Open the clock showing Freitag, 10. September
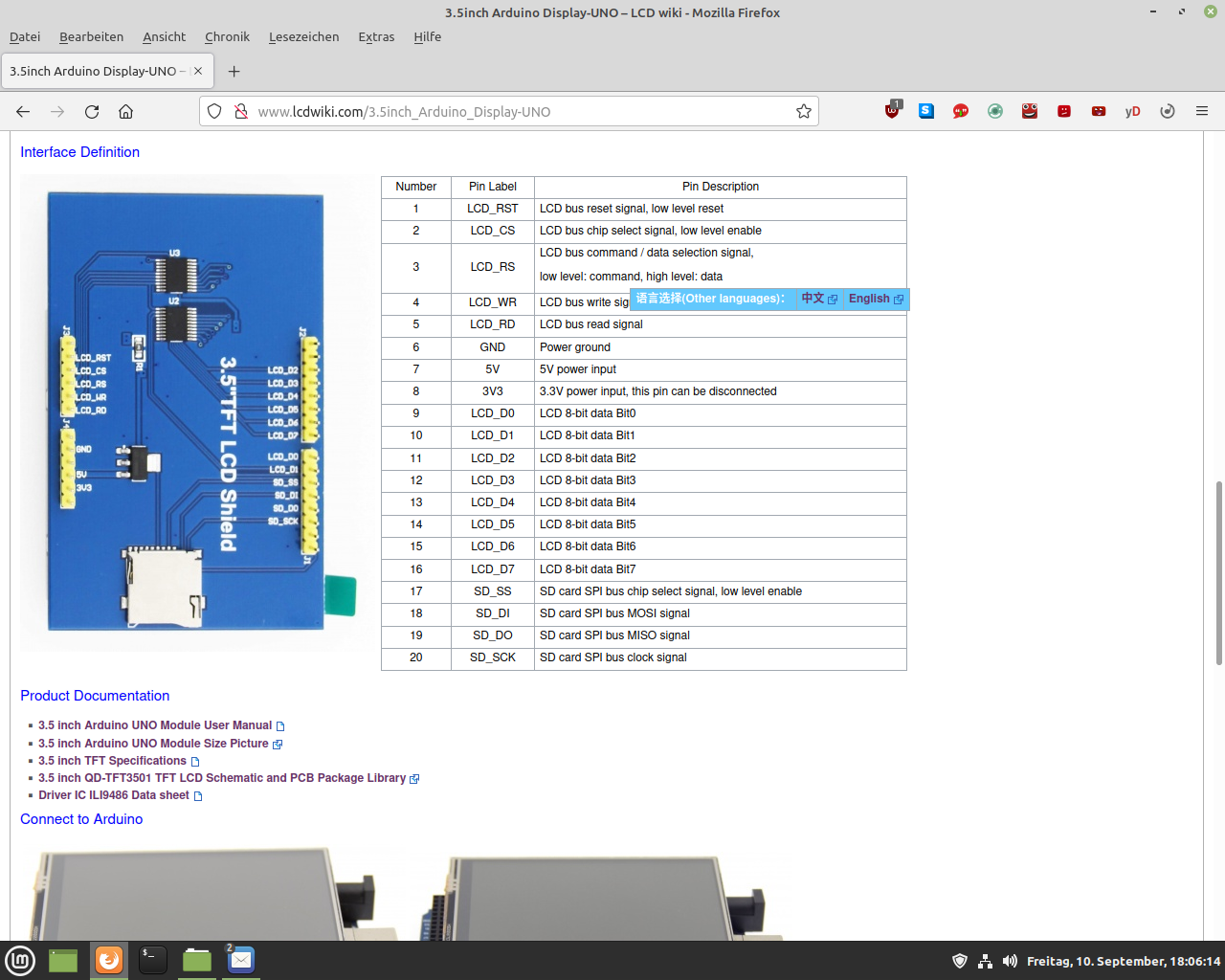This screenshot has height=980, width=1225. (1124, 961)
